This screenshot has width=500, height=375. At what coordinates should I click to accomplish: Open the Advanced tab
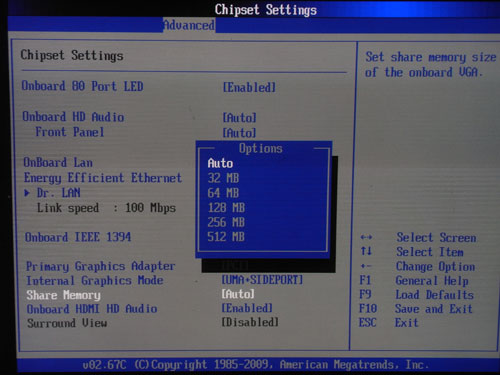tap(189, 25)
